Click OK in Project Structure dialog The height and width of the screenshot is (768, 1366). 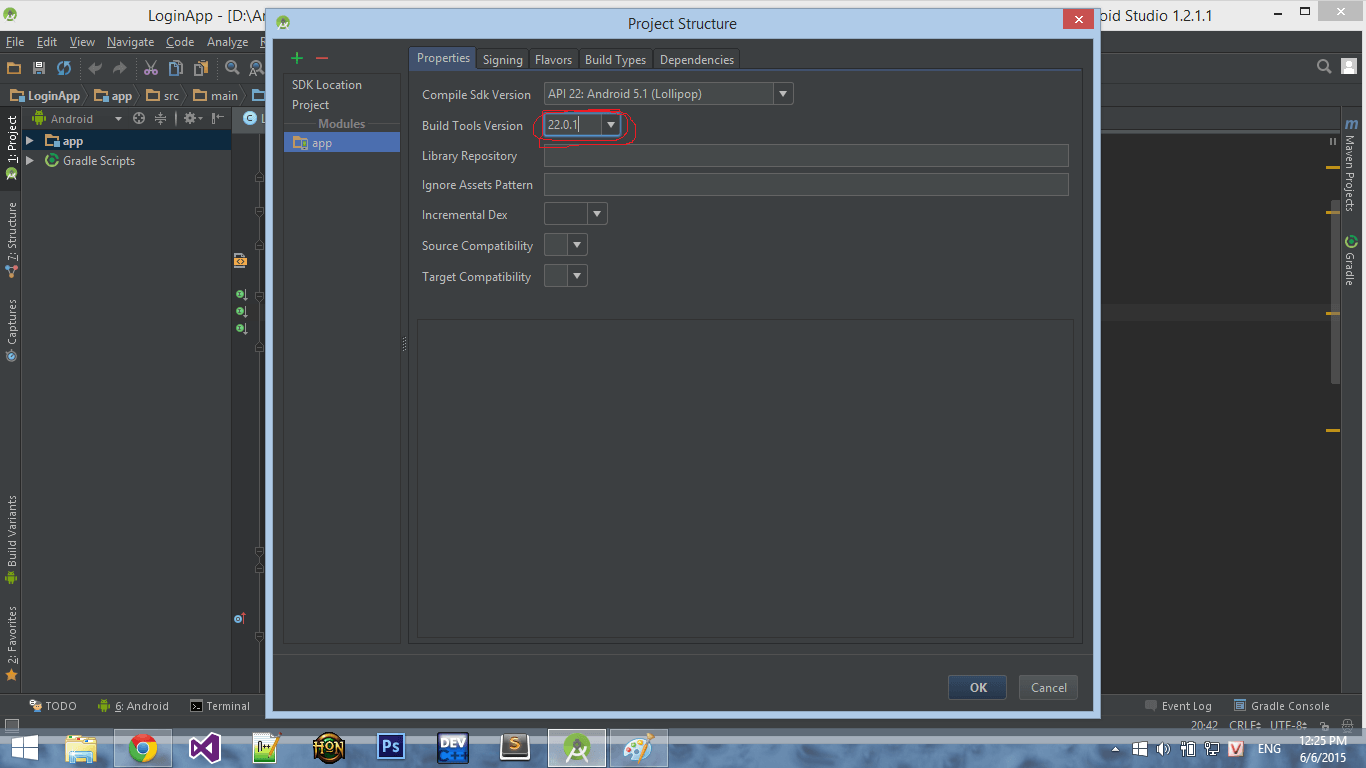978,687
